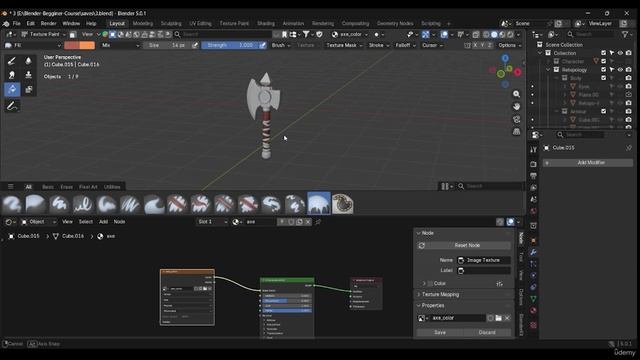Click the strength pressure pen icon
640x360 pixels.
point(262,45)
